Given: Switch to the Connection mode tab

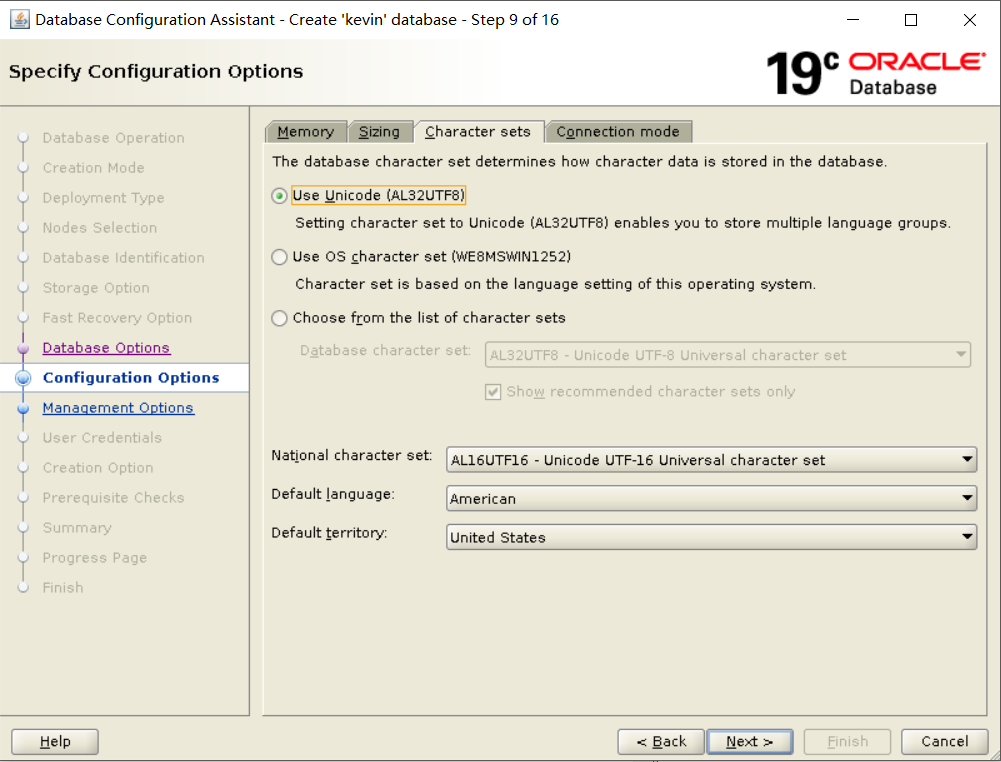Looking at the screenshot, I should 618,131.
